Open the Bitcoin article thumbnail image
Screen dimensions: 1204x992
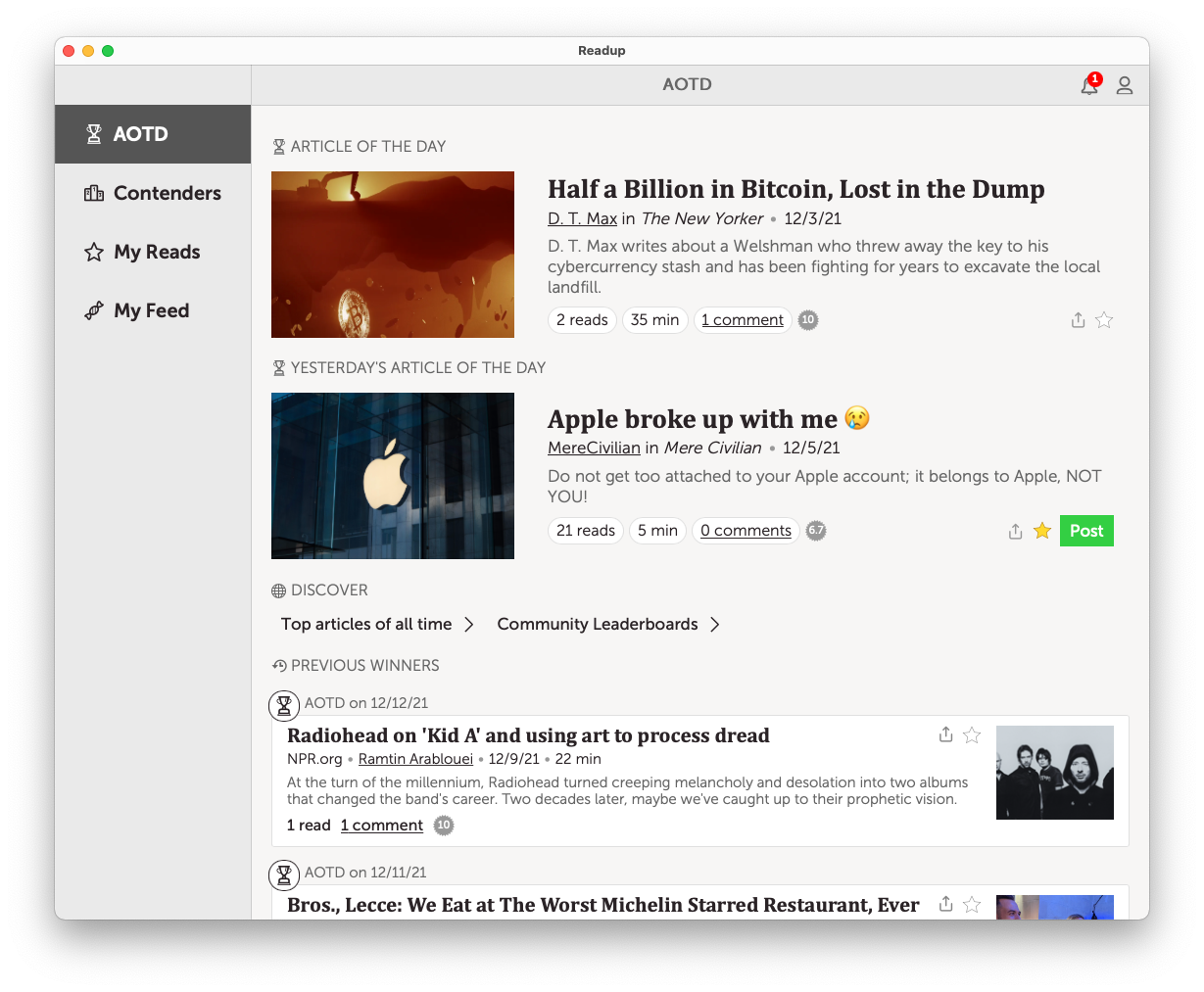click(393, 255)
